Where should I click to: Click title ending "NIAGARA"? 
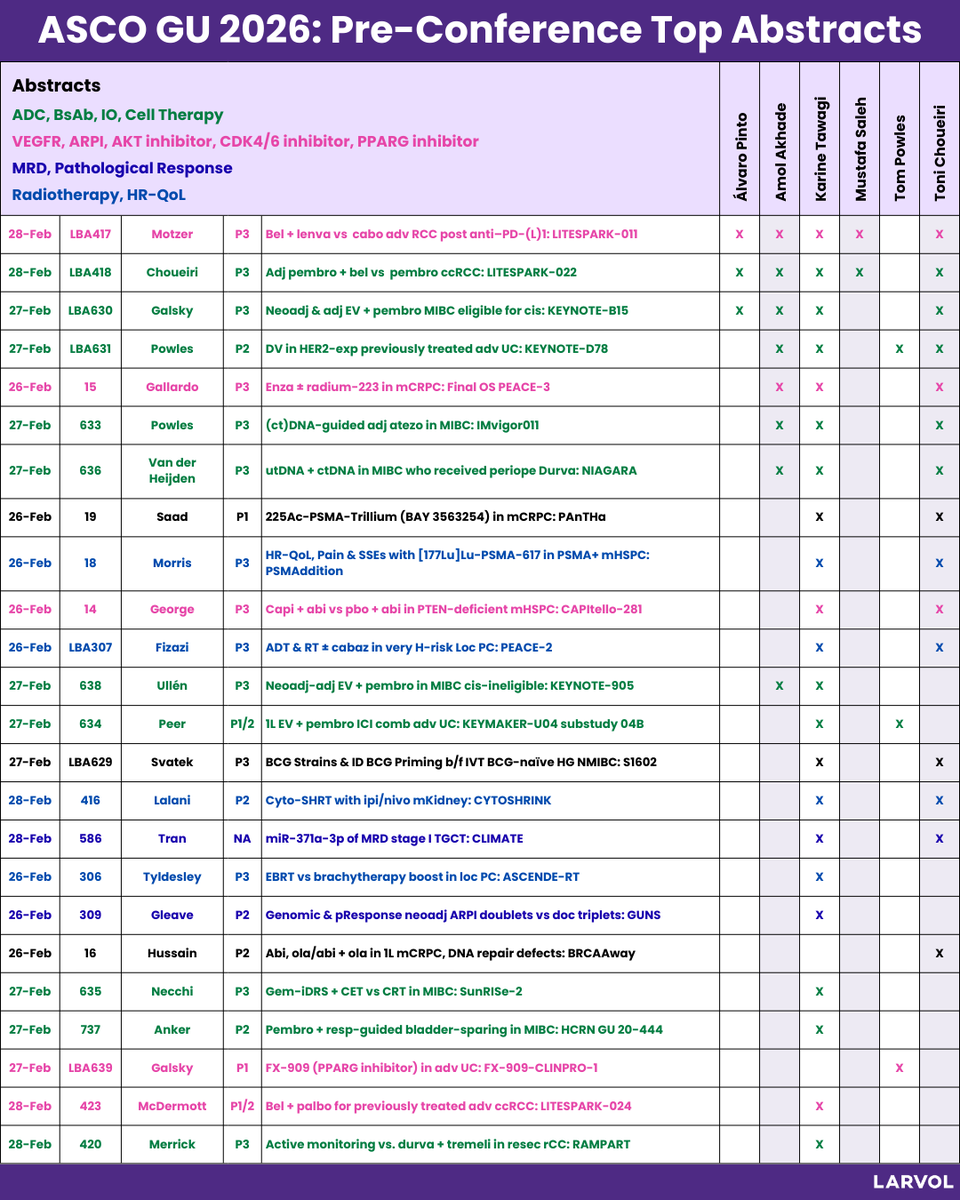[451, 471]
